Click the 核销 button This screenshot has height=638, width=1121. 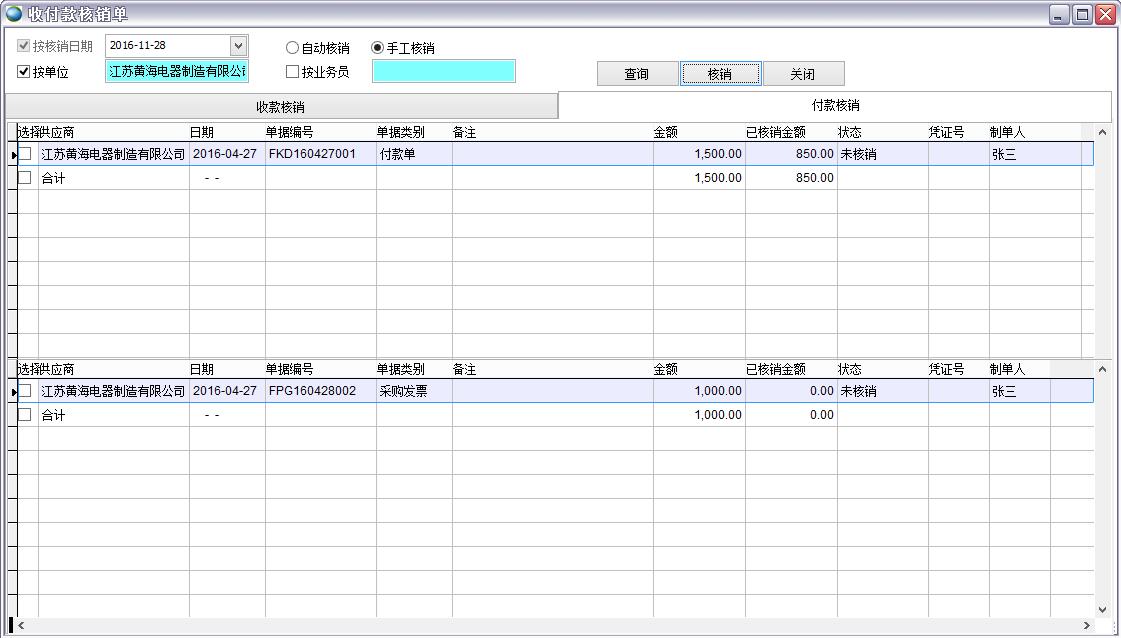(720, 73)
